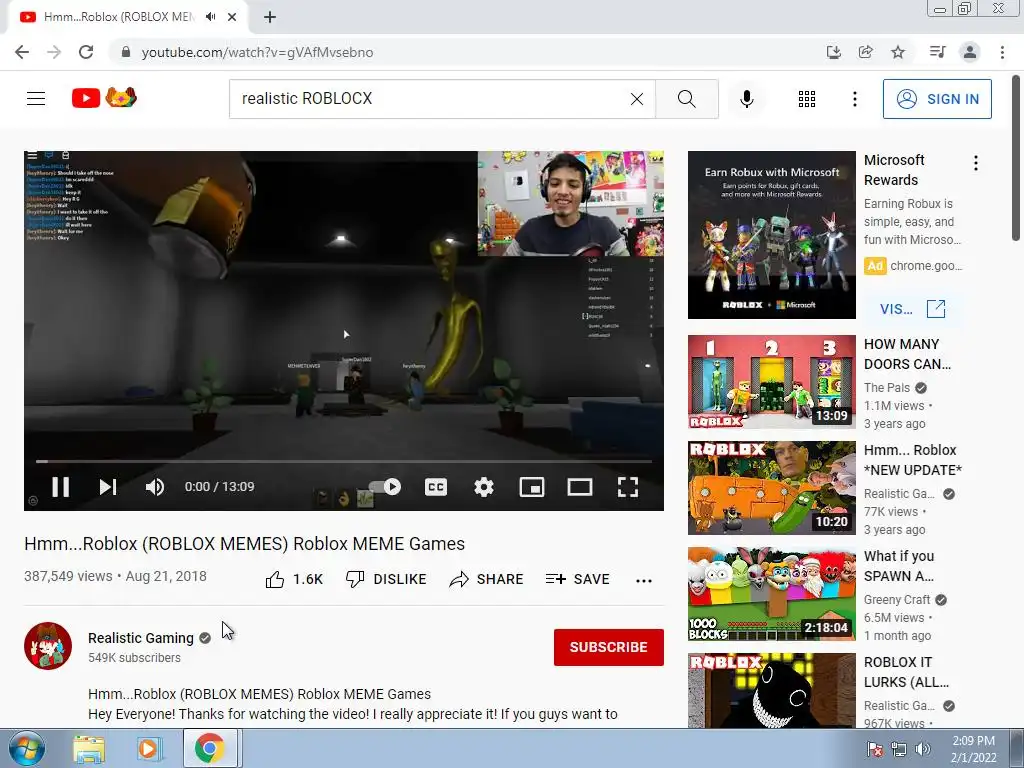This screenshot has width=1024, height=768.
Task: Open the Chrome three-dot menu
Action: pyautogui.click(x=1002, y=52)
